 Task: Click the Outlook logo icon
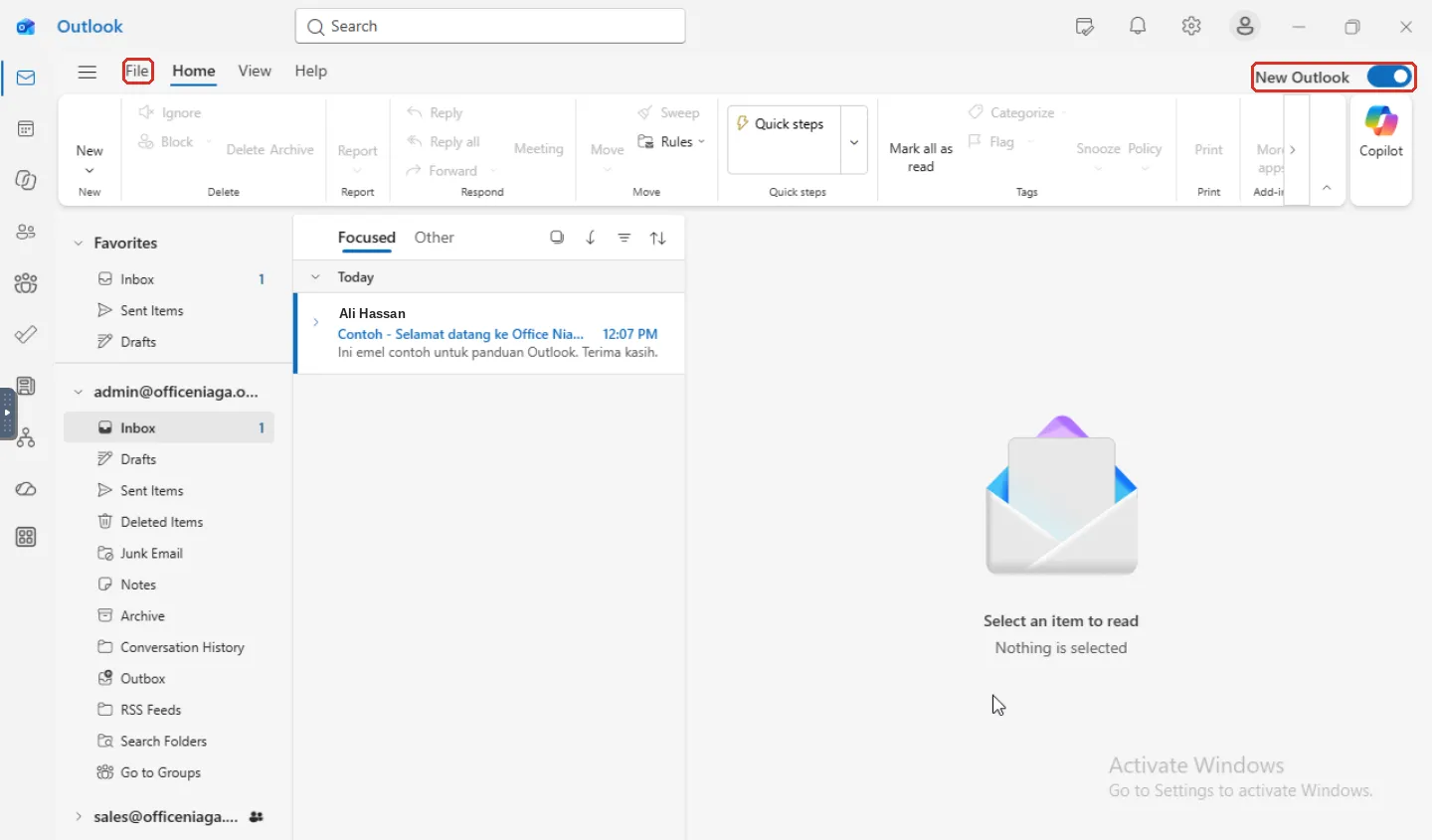point(26,27)
